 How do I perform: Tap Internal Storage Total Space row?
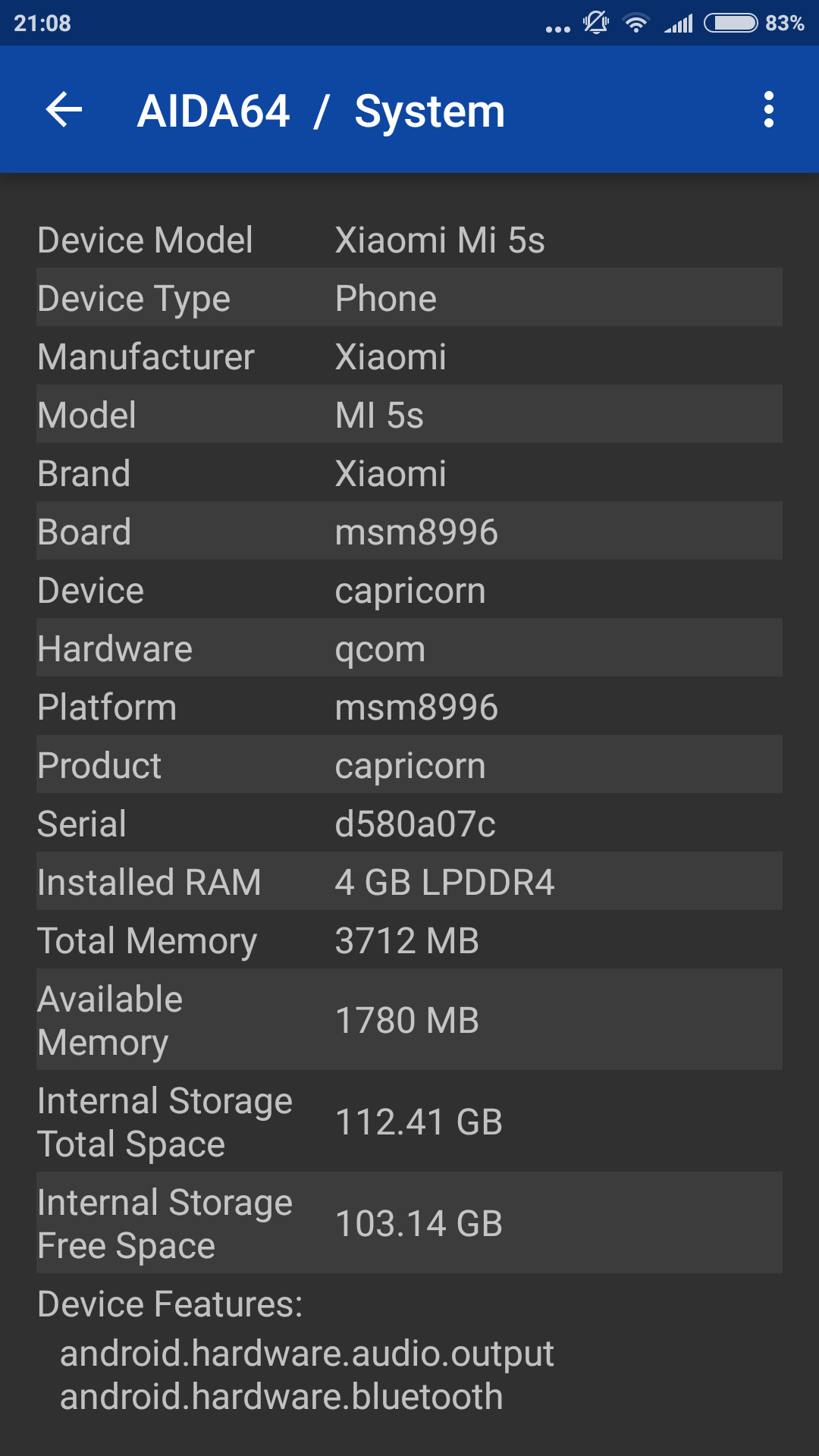[x=409, y=1122]
